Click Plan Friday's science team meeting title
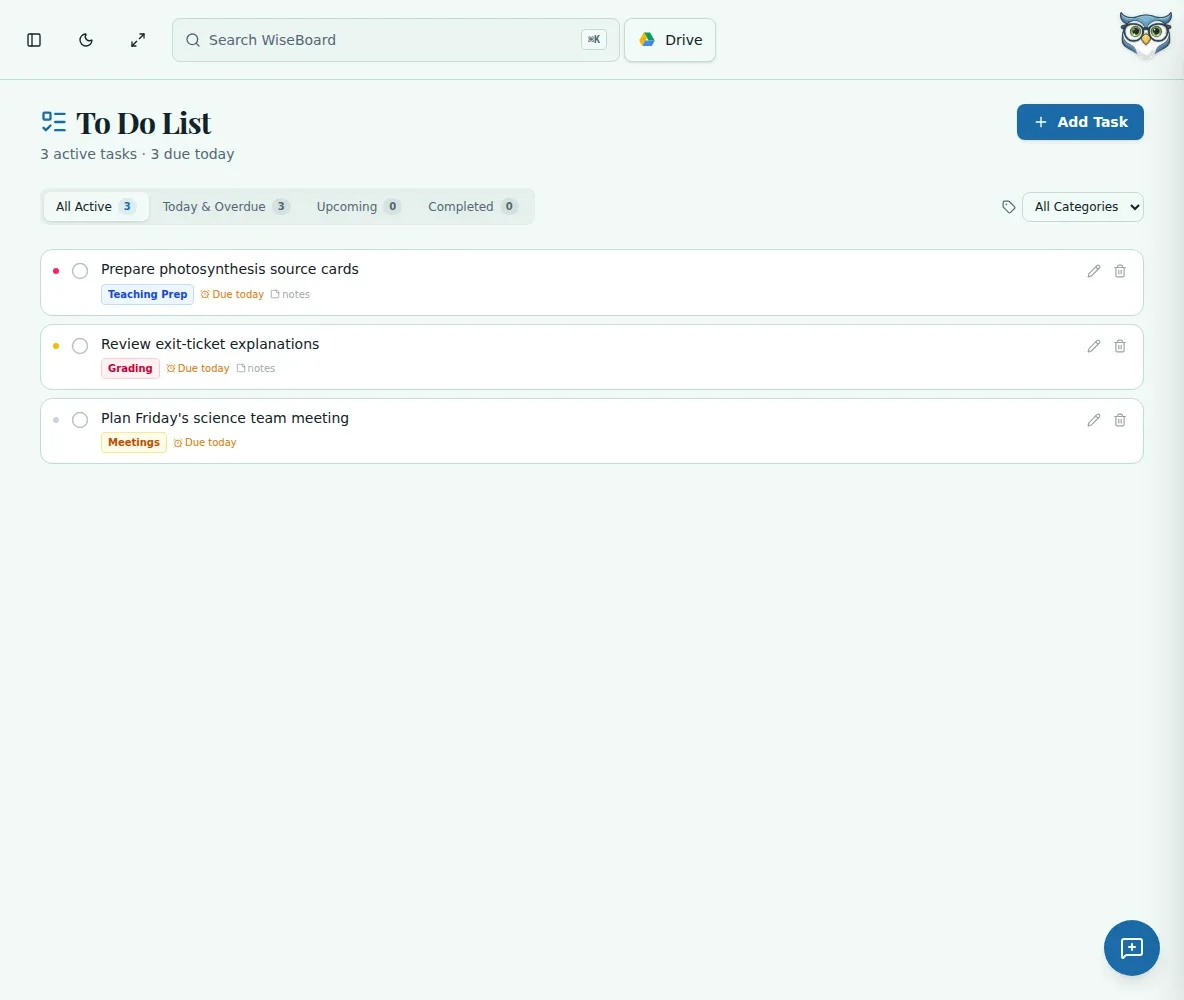 click(225, 418)
